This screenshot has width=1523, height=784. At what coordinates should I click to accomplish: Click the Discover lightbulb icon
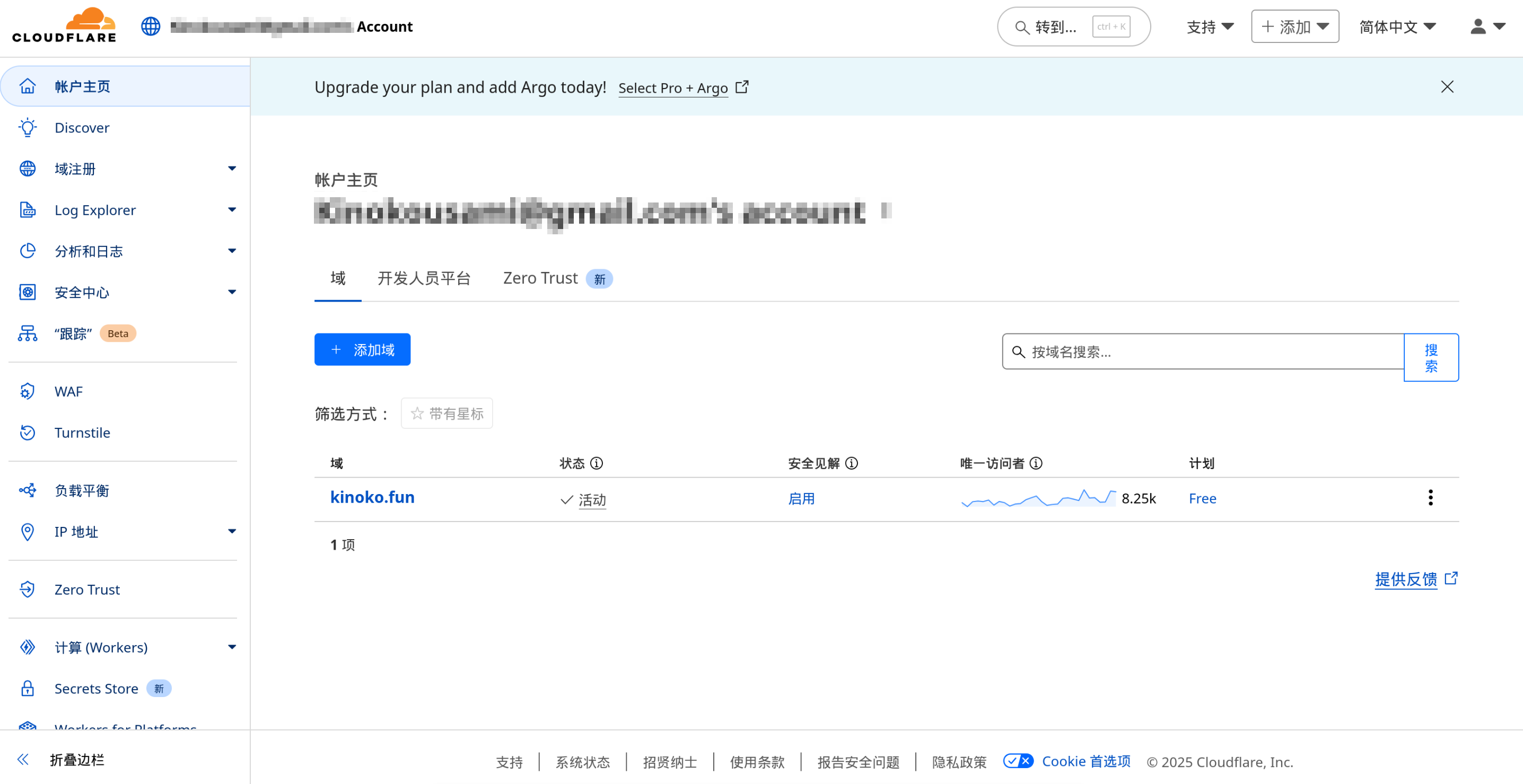(x=27, y=128)
